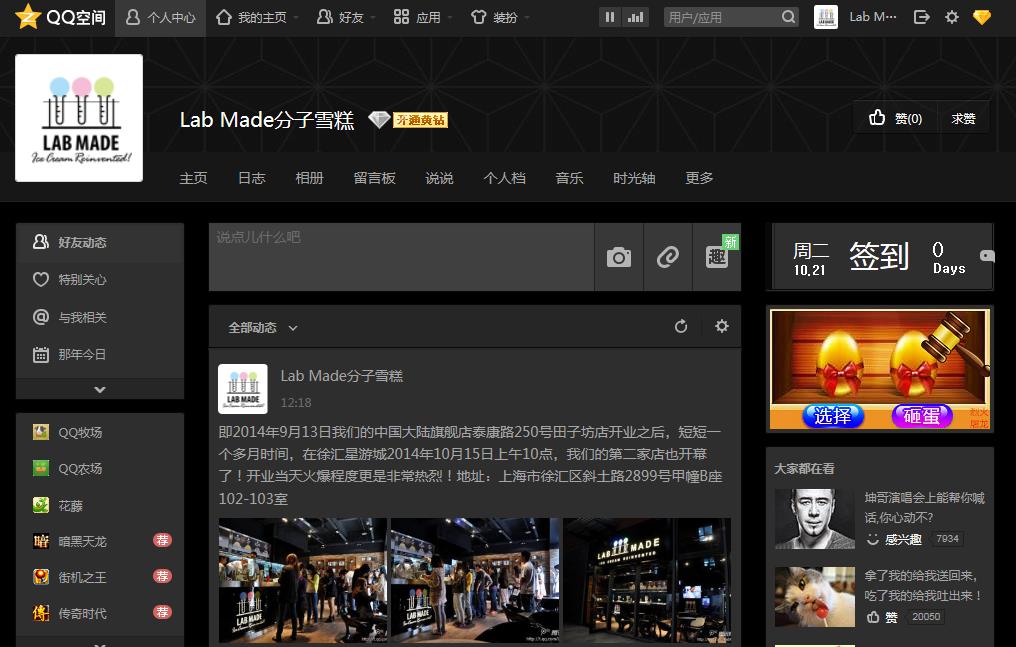Click the 签到 check-in button
This screenshot has width=1016, height=647.
coord(879,256)
